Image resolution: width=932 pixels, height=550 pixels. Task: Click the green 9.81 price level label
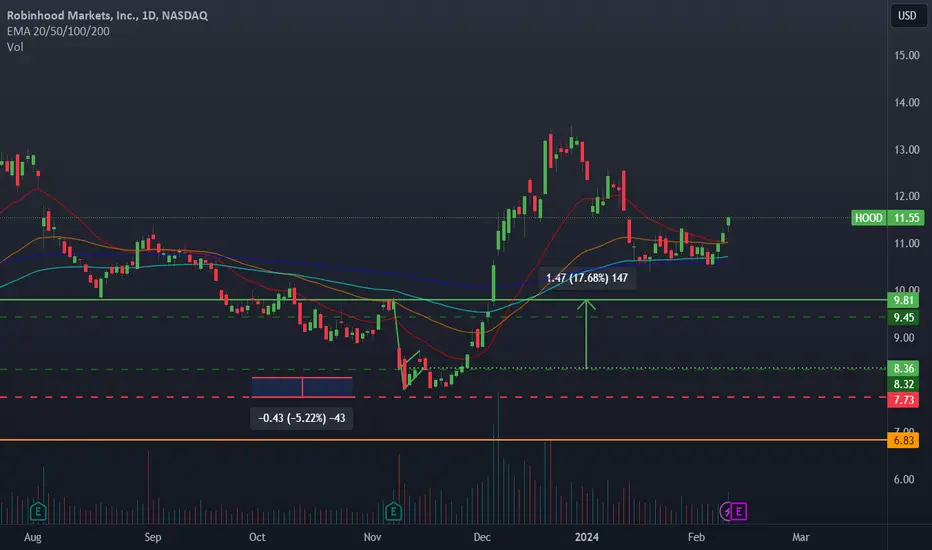[903, 300]
